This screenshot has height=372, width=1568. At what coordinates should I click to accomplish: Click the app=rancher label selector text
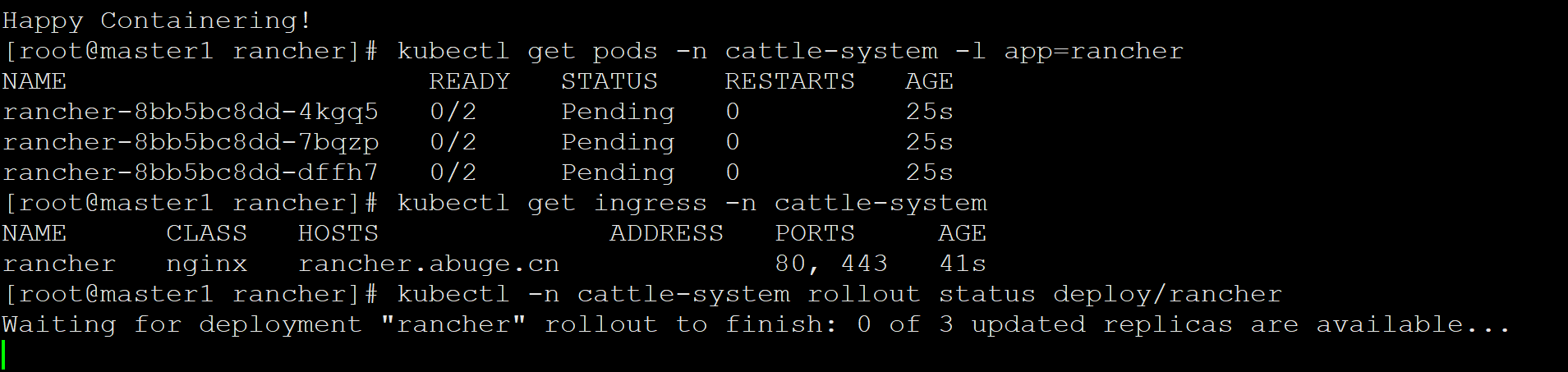[1093, 51]
